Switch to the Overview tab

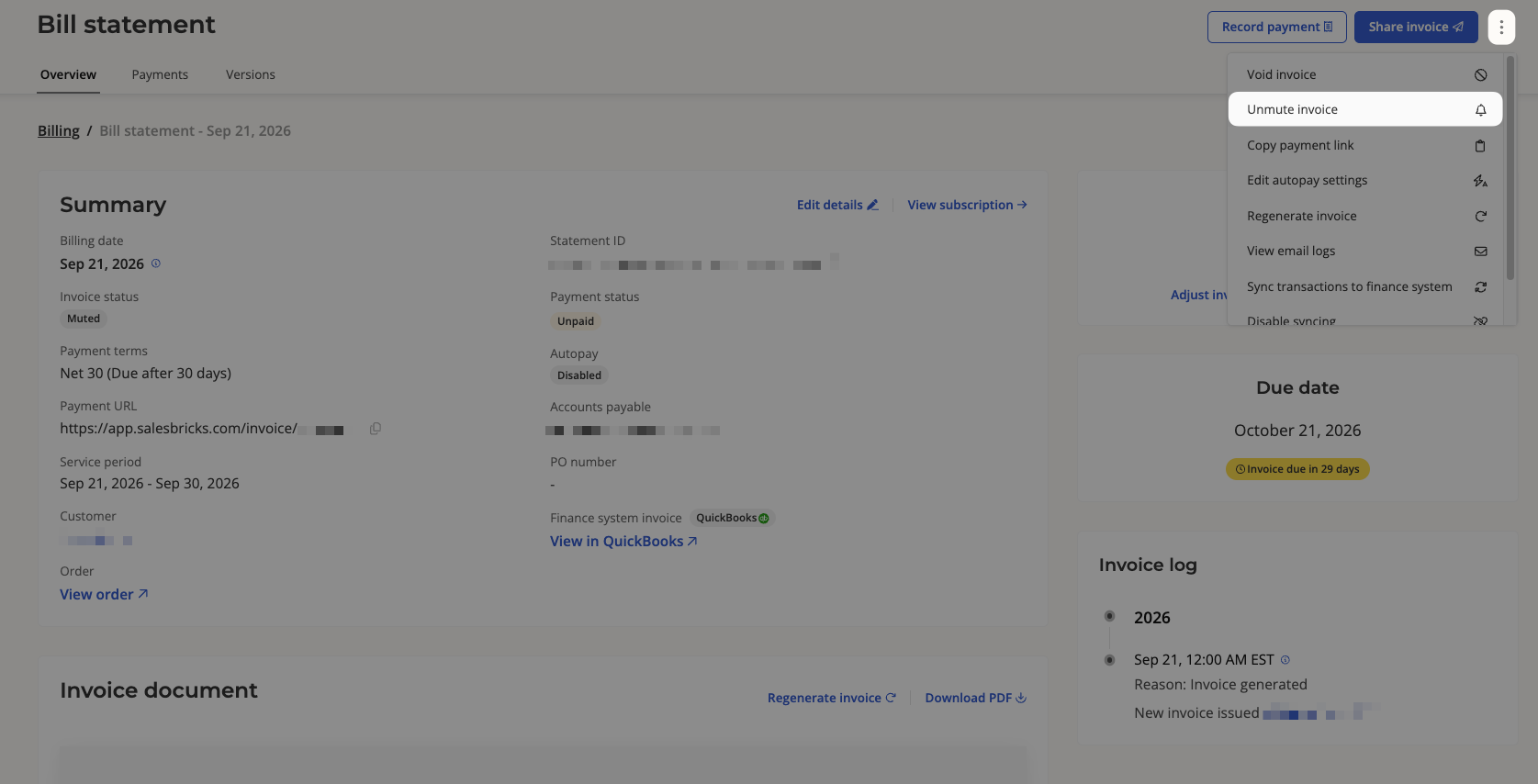pyautogui.click(x=68, y=74)
